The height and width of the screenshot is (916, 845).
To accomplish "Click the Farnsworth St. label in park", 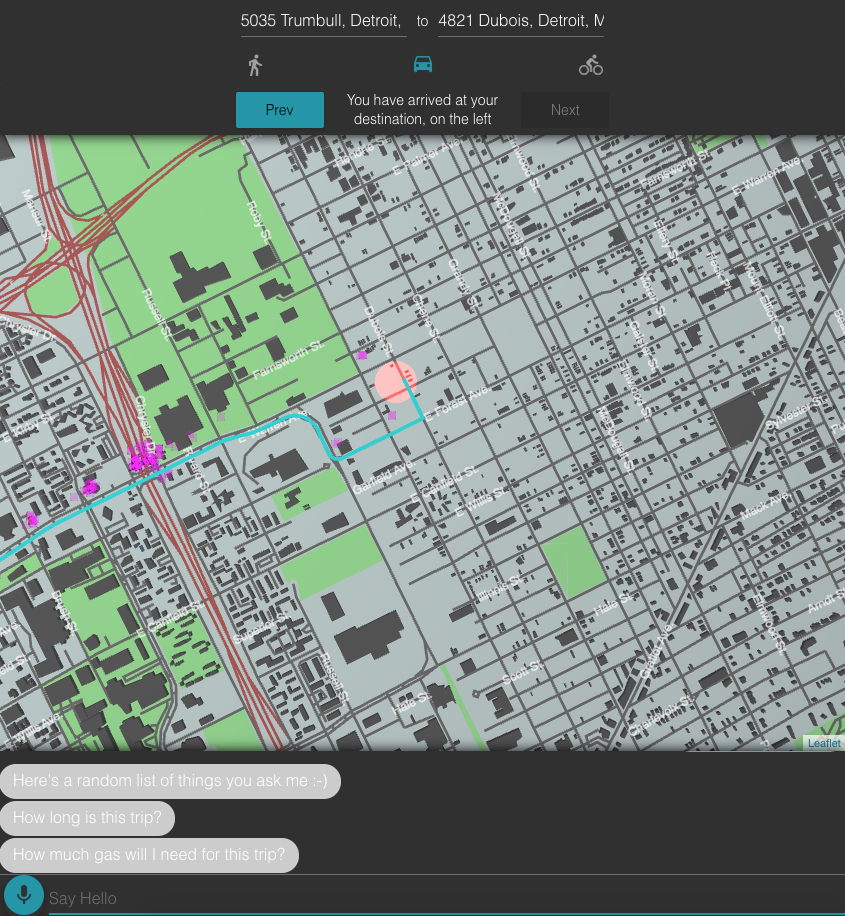I will click(x=289, y=359).
